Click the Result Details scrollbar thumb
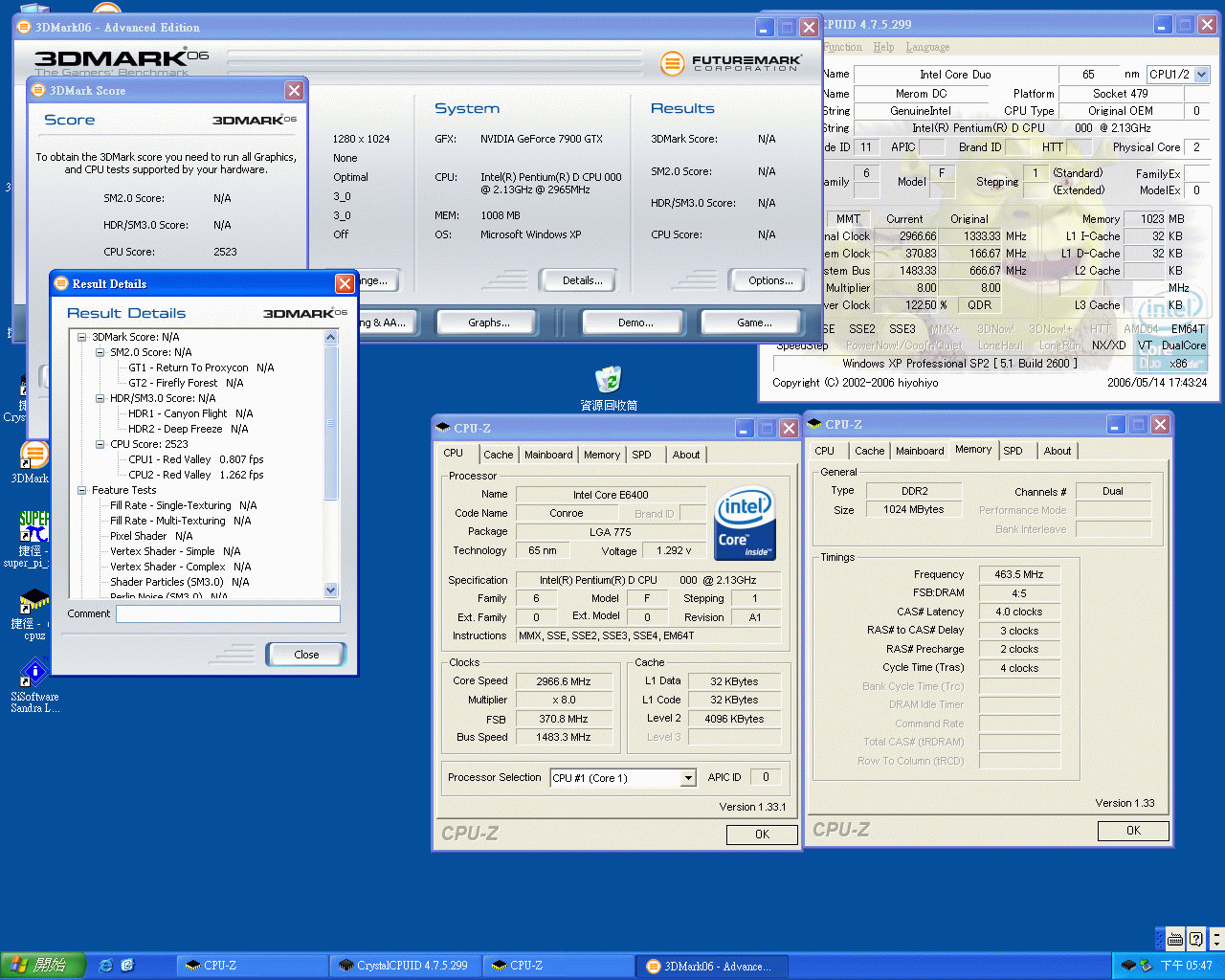This screenshot has height=980, width=1225. click(331, 422)
